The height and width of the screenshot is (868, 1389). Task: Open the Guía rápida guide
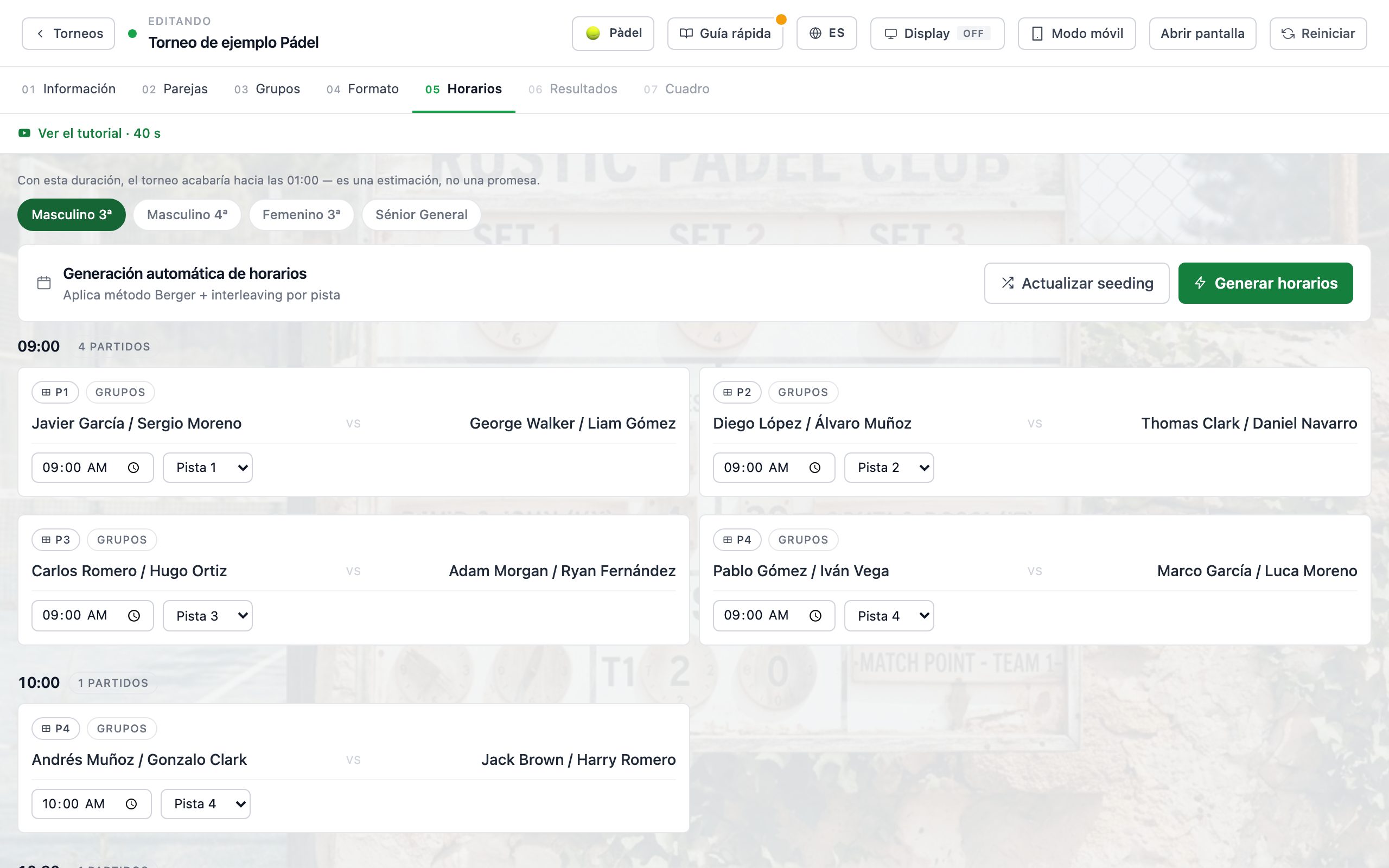click(x=725, y=33)
